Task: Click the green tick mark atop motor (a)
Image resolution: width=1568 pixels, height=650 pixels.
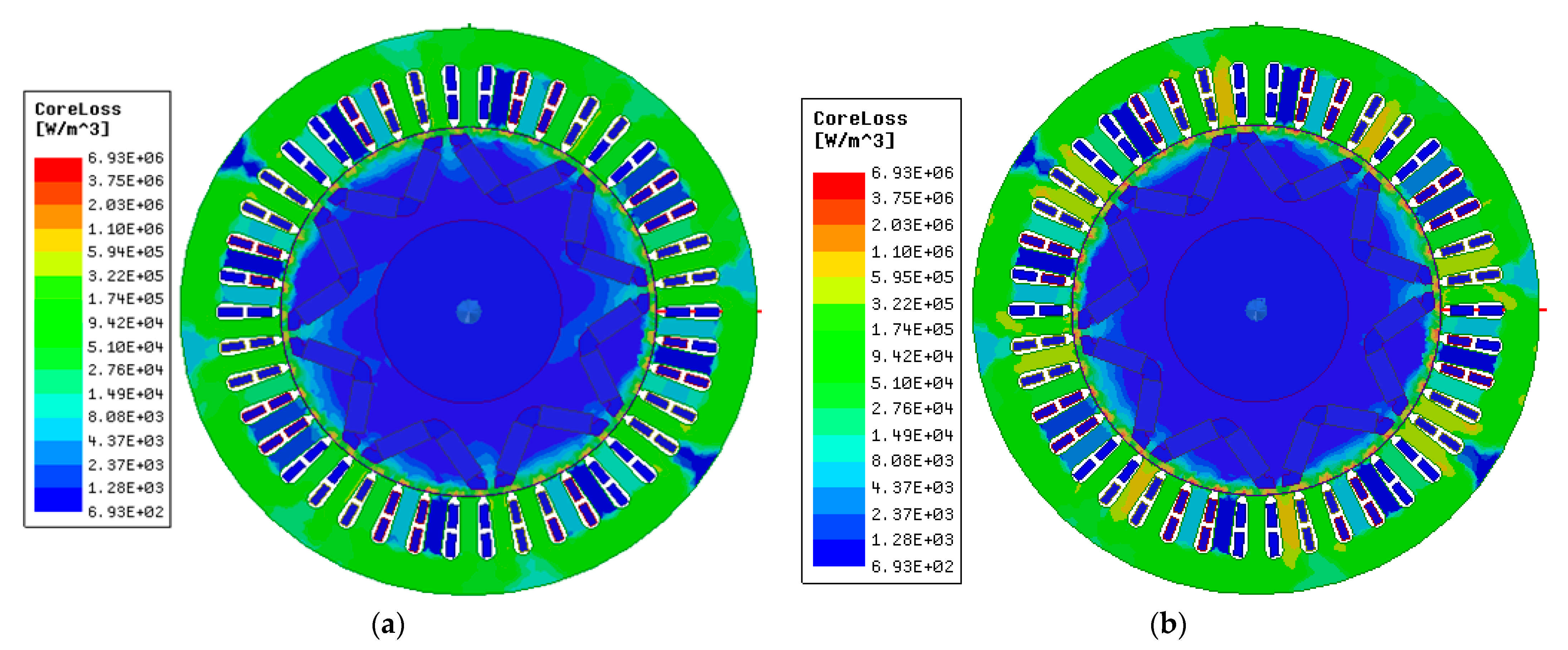Action: (x=469, y=25)
